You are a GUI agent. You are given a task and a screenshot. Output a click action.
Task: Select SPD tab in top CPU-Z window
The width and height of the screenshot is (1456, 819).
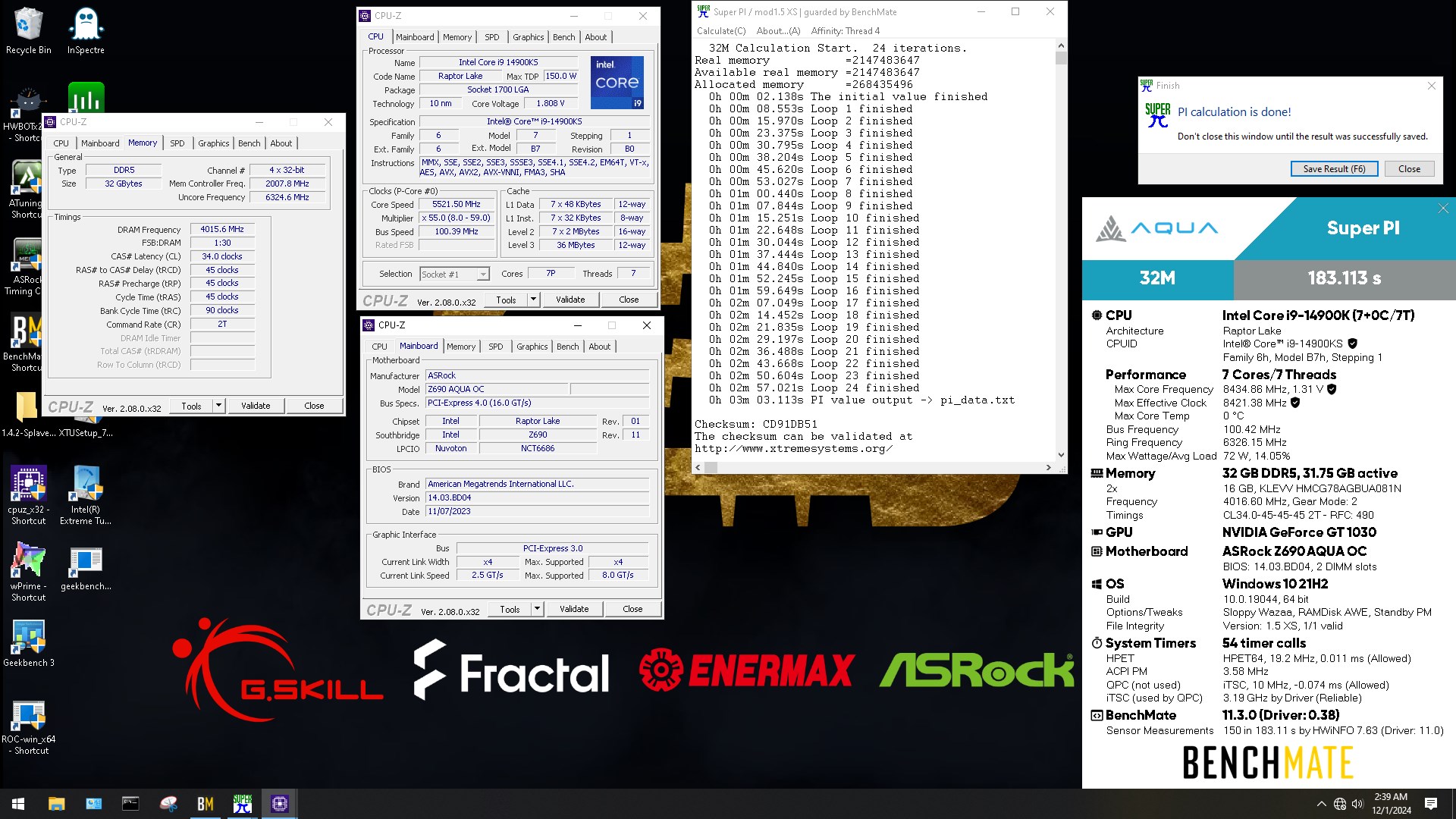pyautogui.click(x=492, y=37)
